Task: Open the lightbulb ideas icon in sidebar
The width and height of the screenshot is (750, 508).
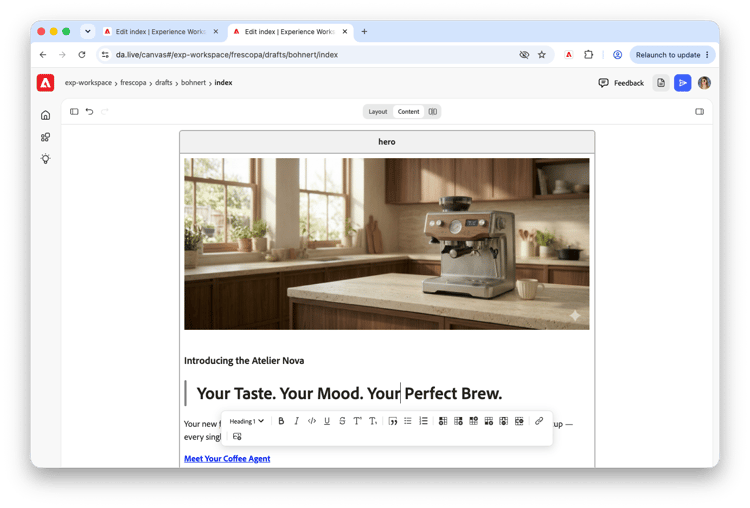Action: [45, 159]
